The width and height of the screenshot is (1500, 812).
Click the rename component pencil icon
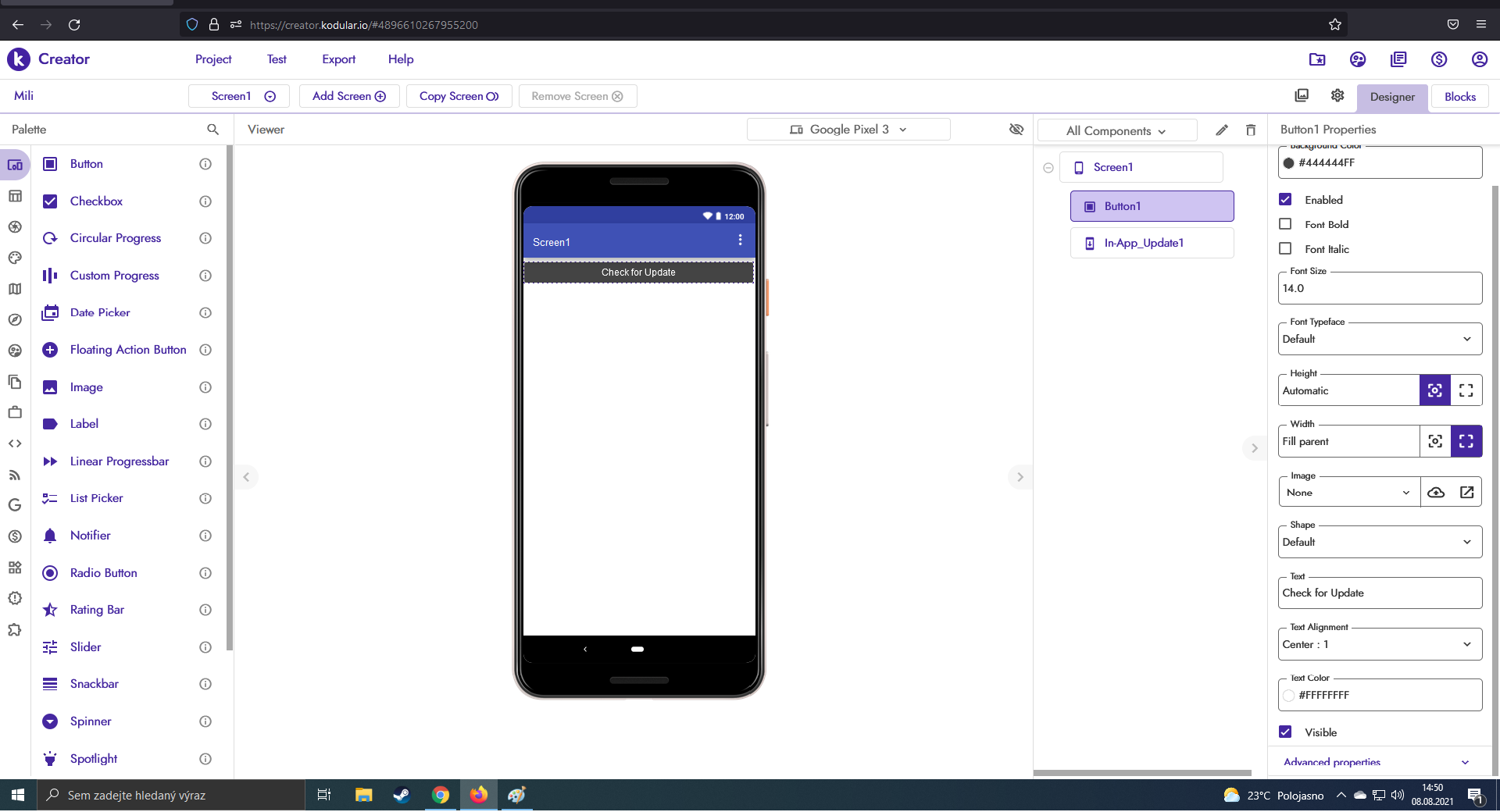coord(1222,130)
